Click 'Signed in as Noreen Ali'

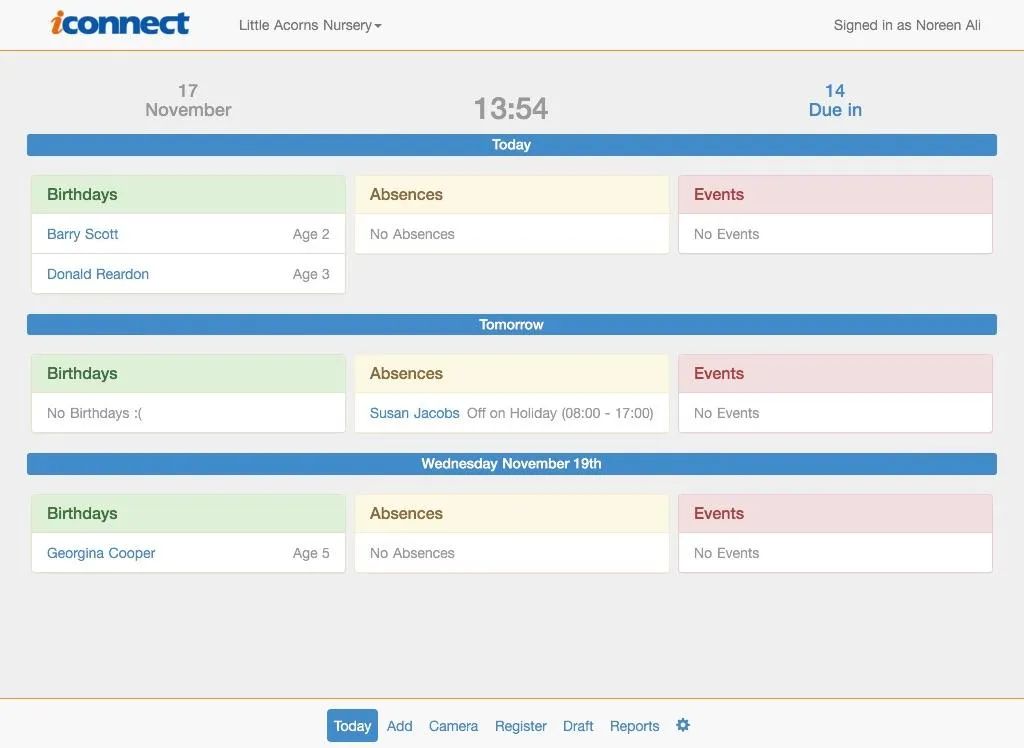(x=906, y=25)
